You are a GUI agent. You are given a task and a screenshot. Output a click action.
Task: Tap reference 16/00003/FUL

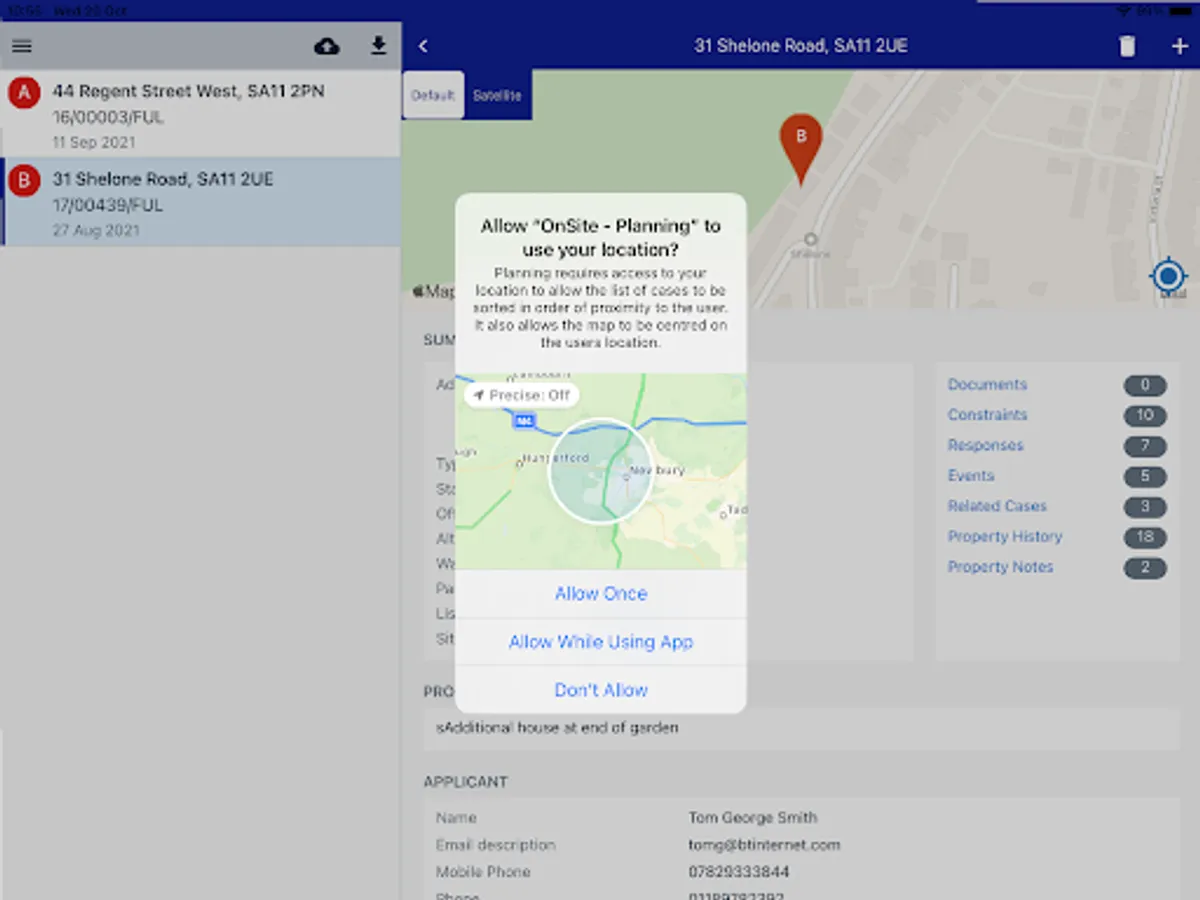(x=108, y=118)
